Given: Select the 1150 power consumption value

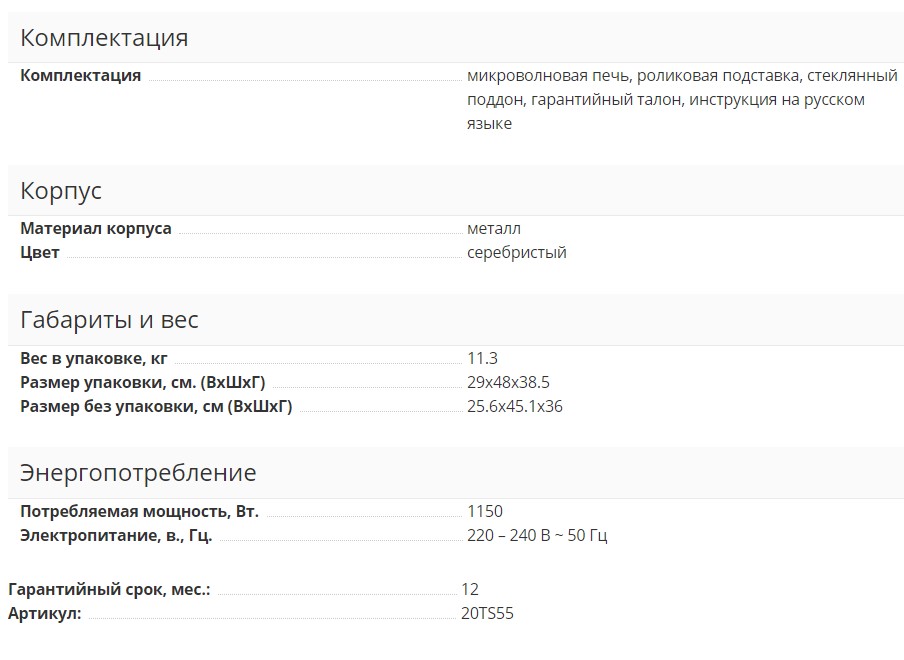Looking at the screenshot, I should pos(485,512).
